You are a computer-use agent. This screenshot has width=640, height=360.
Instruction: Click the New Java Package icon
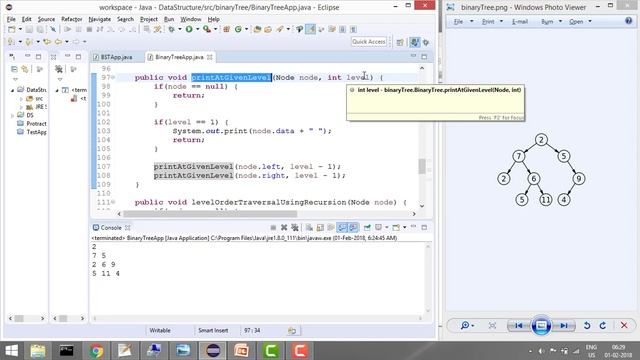[227, 29]
